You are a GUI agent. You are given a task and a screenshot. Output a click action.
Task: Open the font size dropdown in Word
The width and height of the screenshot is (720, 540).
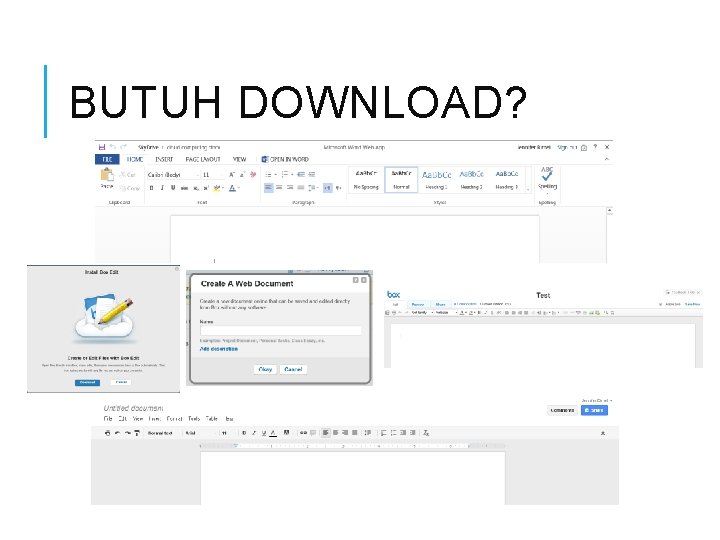(213, 175)
